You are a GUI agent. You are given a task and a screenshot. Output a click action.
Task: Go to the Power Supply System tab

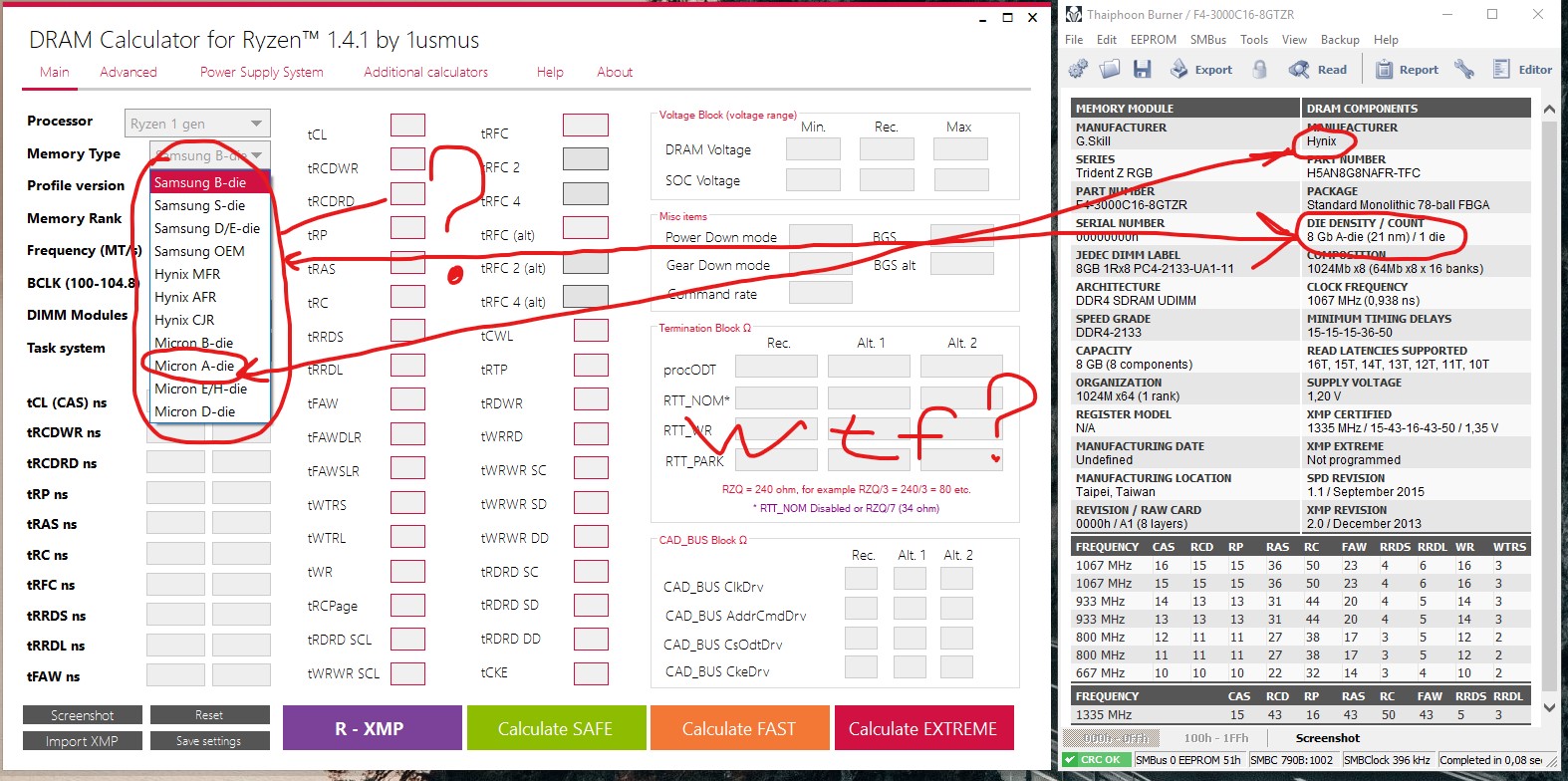pyautogui.click(x=261, y=72)
